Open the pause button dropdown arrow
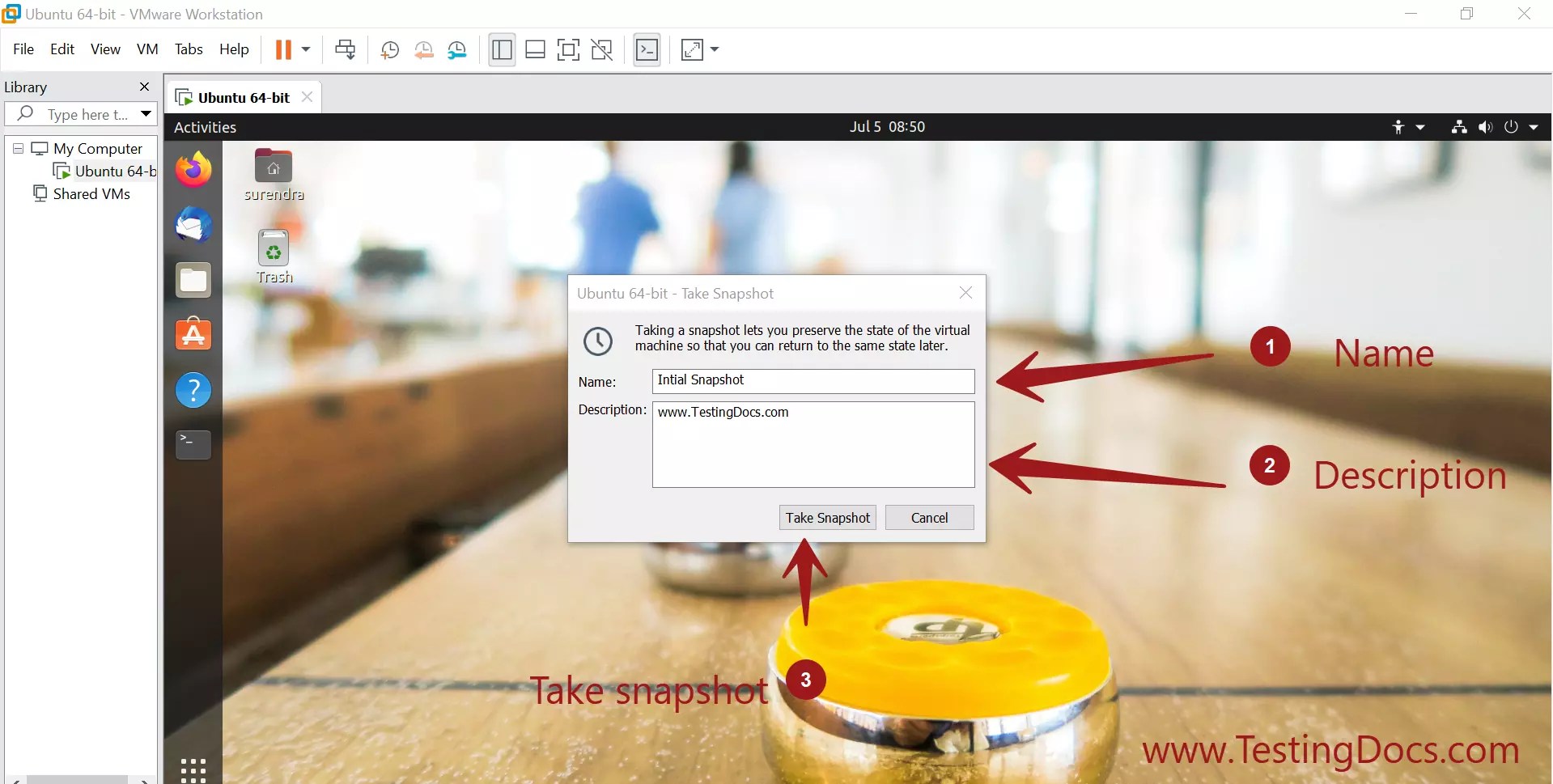 tap(306, 49)
